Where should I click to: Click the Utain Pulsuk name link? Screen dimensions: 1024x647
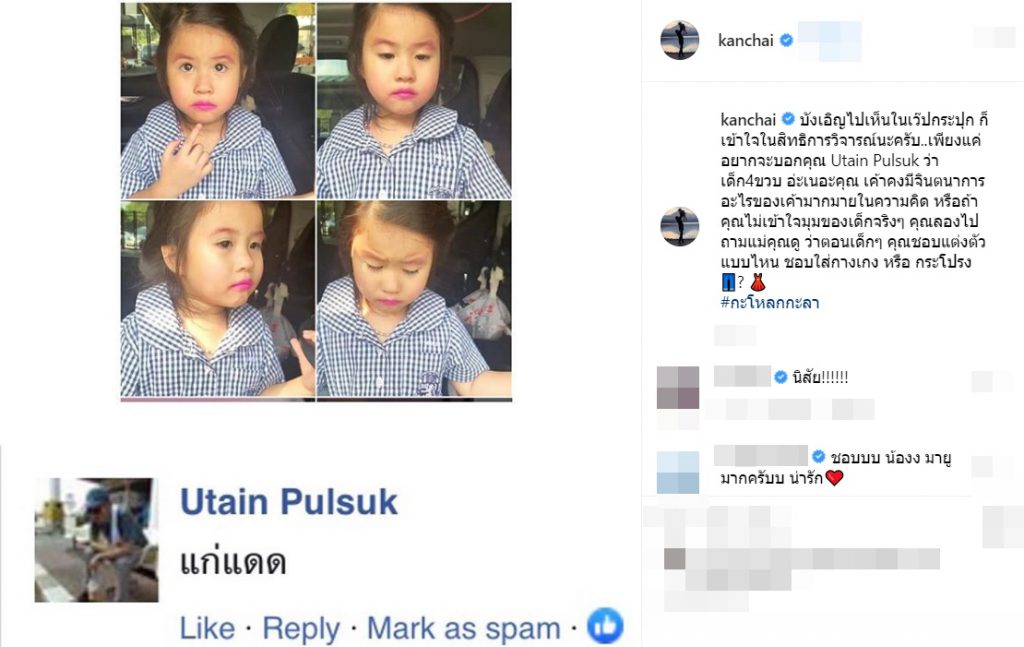(x=289, y=502)
